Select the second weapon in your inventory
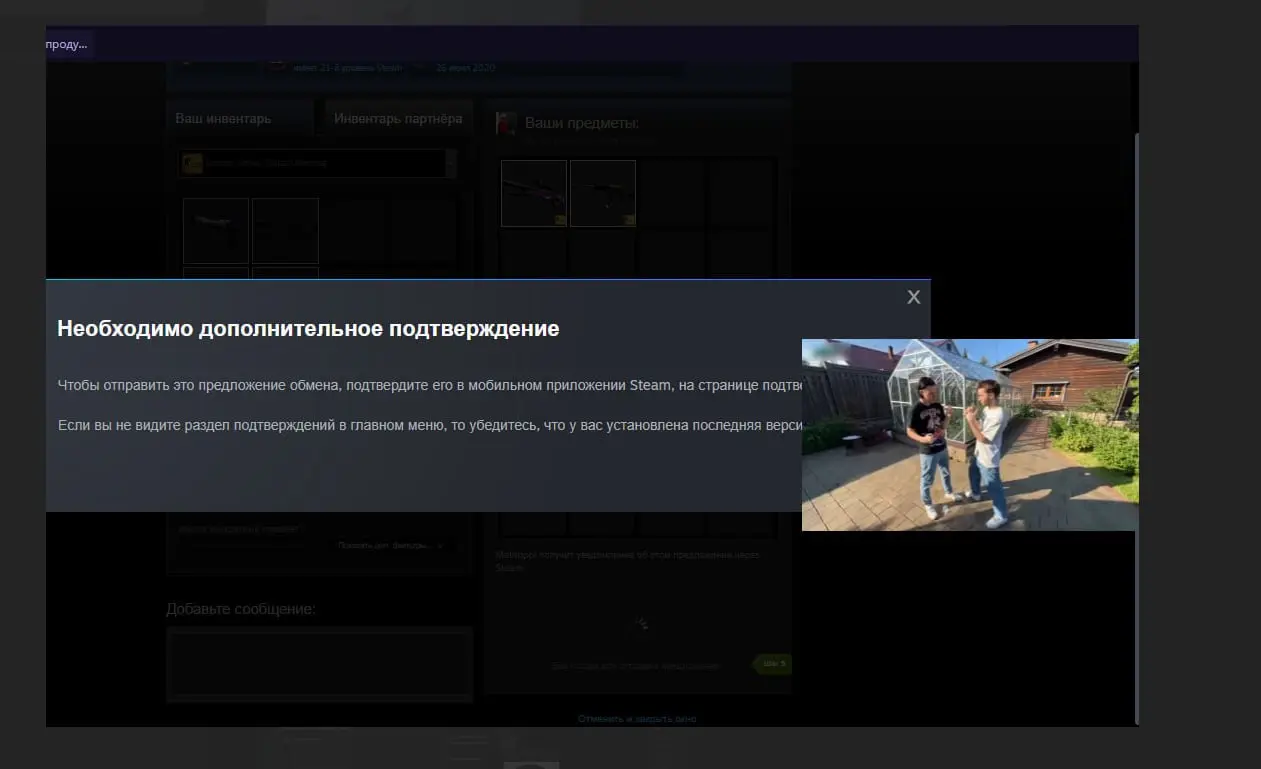Viewport: 1261px width, 769px height. tap(285, 230)
